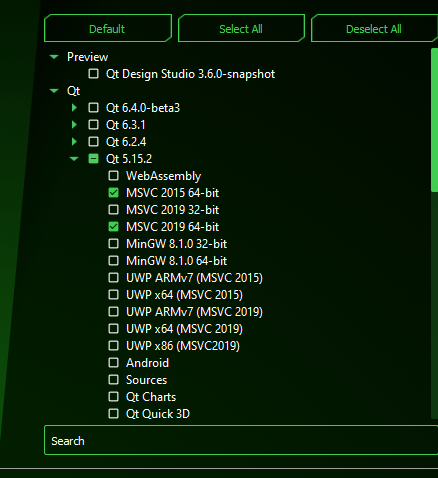Select the Sources row label
The height and width of the screenshot is (478, 438).
146,380
